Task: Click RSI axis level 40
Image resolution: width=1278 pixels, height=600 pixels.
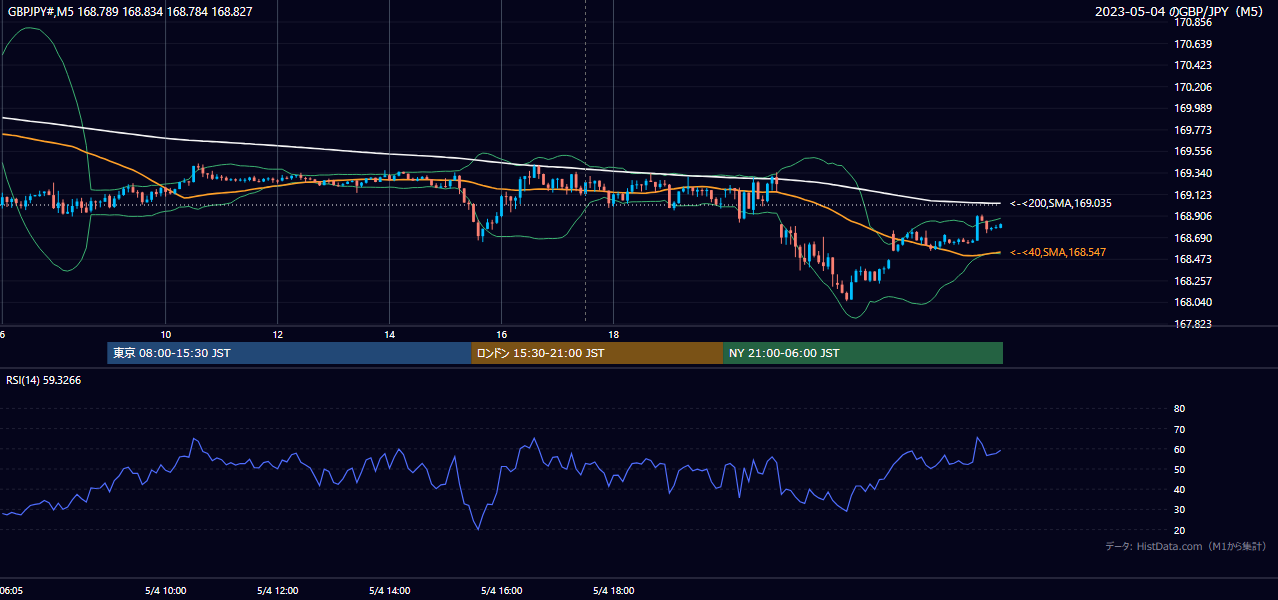Action: tap(1179, 490)
